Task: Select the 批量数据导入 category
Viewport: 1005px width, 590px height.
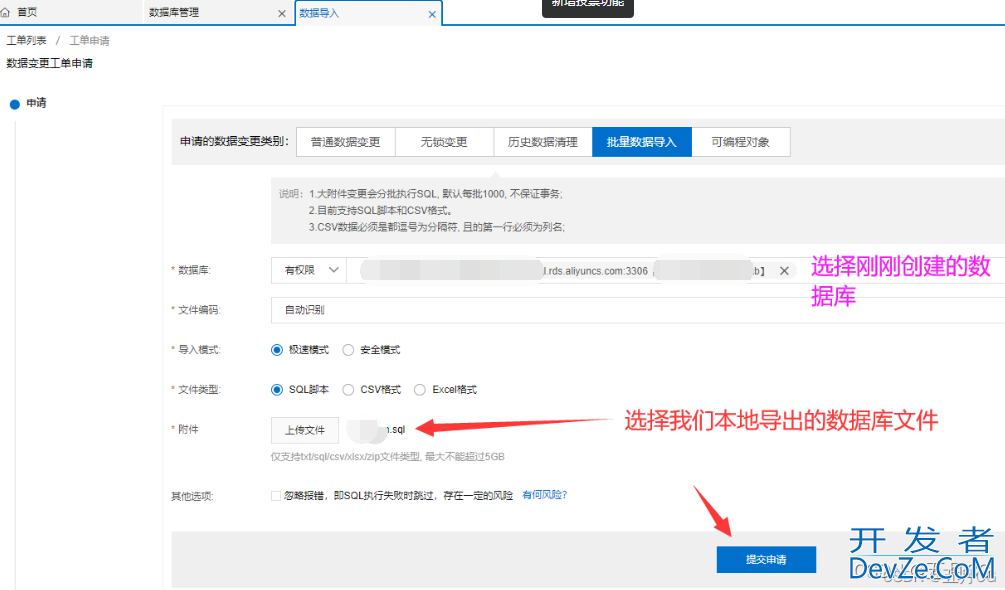Action: tap(642, 142)
